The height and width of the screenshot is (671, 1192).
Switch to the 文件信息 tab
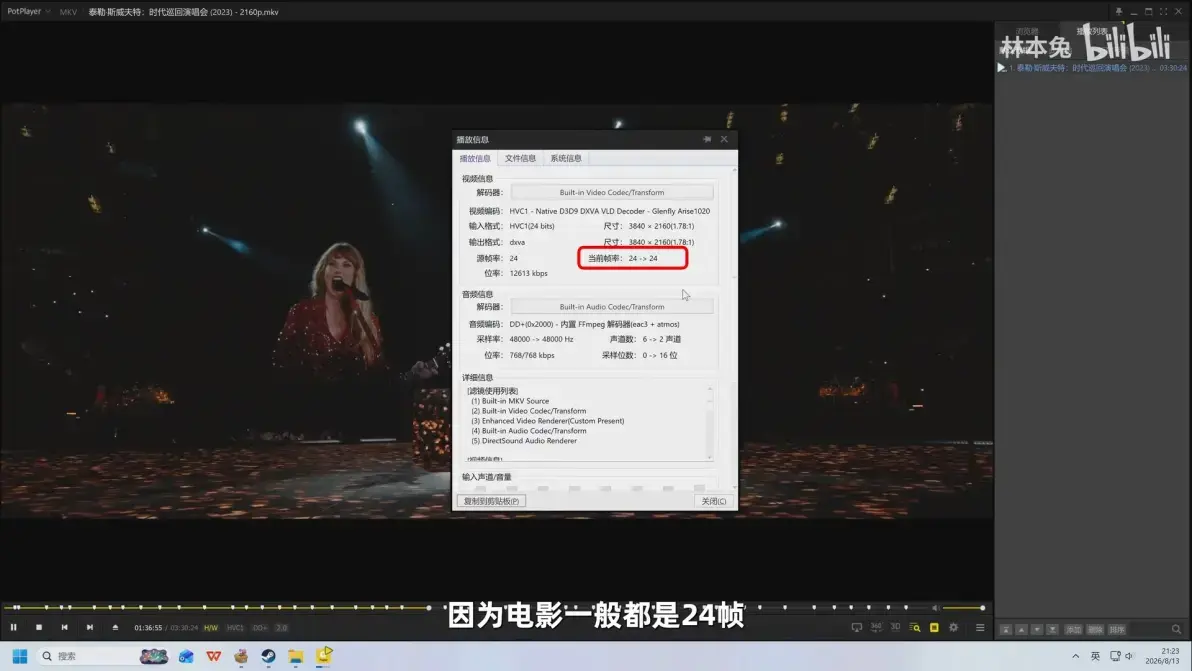click(x=520, y=158)
